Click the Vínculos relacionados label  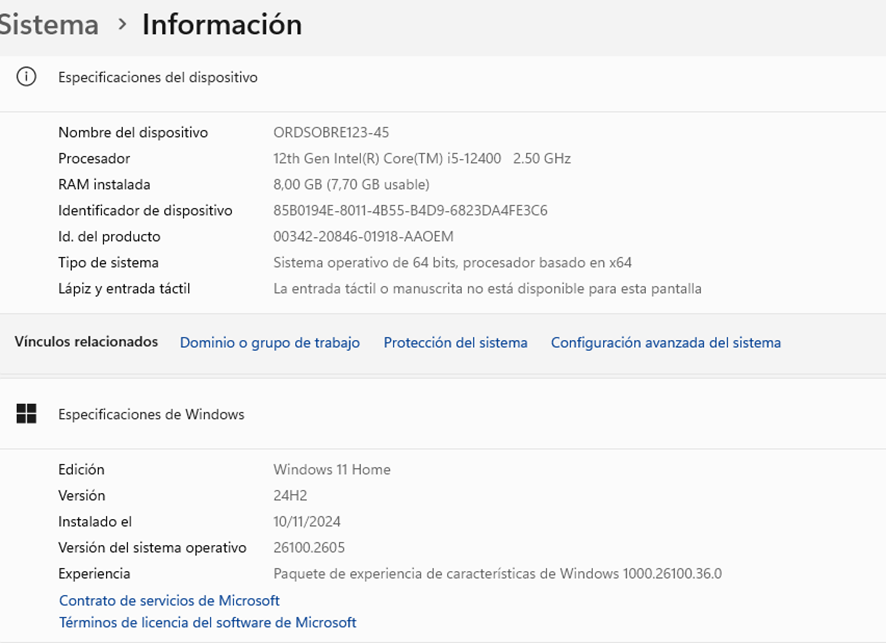point(86,341)
